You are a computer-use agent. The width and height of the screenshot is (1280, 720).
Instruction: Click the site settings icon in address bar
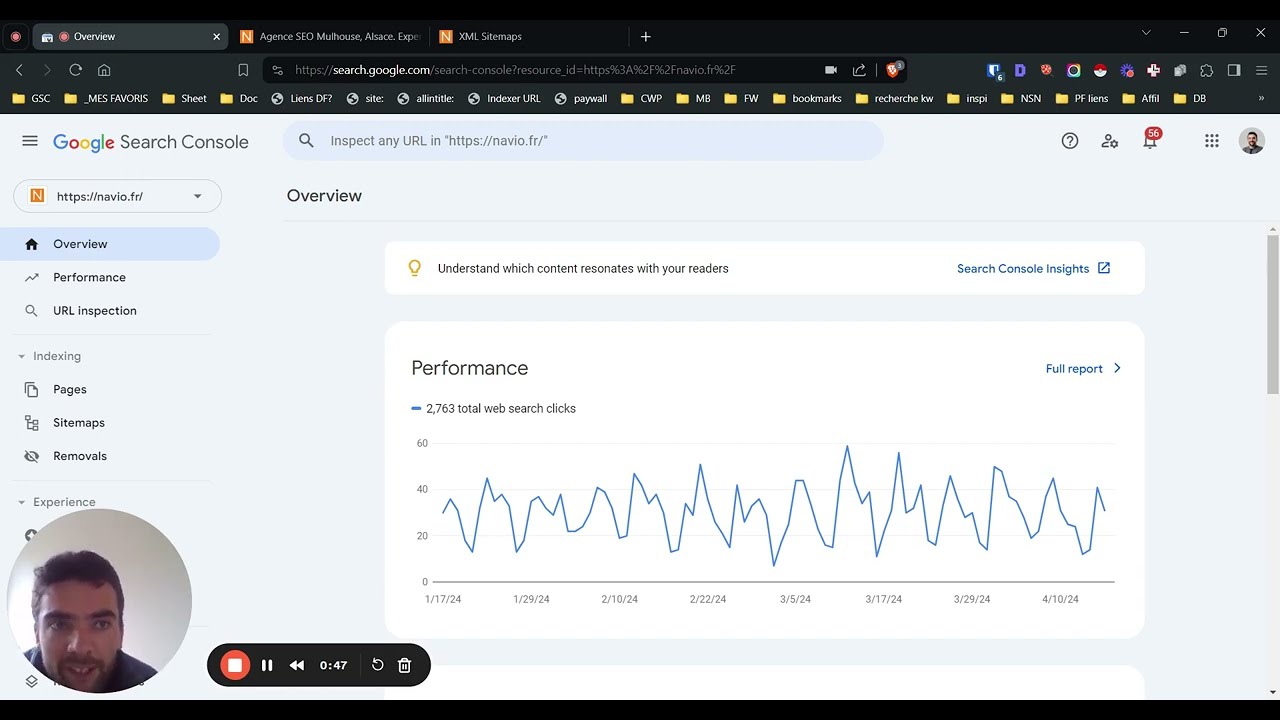click(278, 70)
